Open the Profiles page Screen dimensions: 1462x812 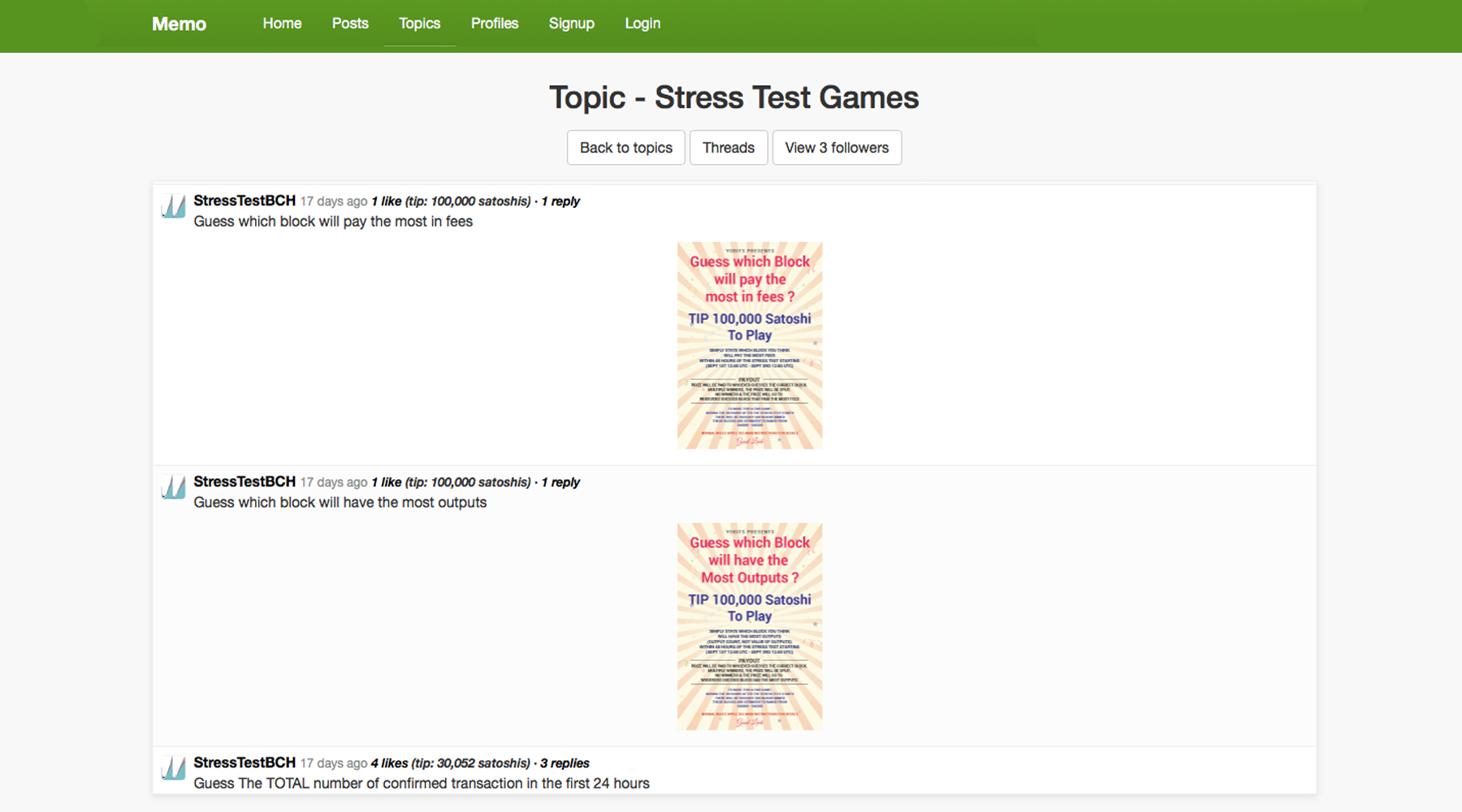(x=495, y=24)
